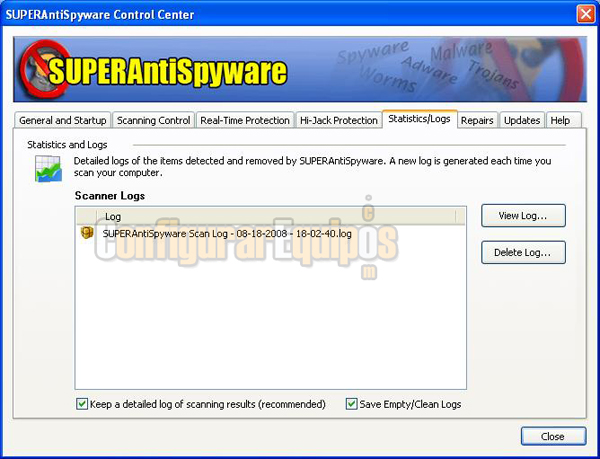Click the statistics chart icon

click(x=48, y=168)
